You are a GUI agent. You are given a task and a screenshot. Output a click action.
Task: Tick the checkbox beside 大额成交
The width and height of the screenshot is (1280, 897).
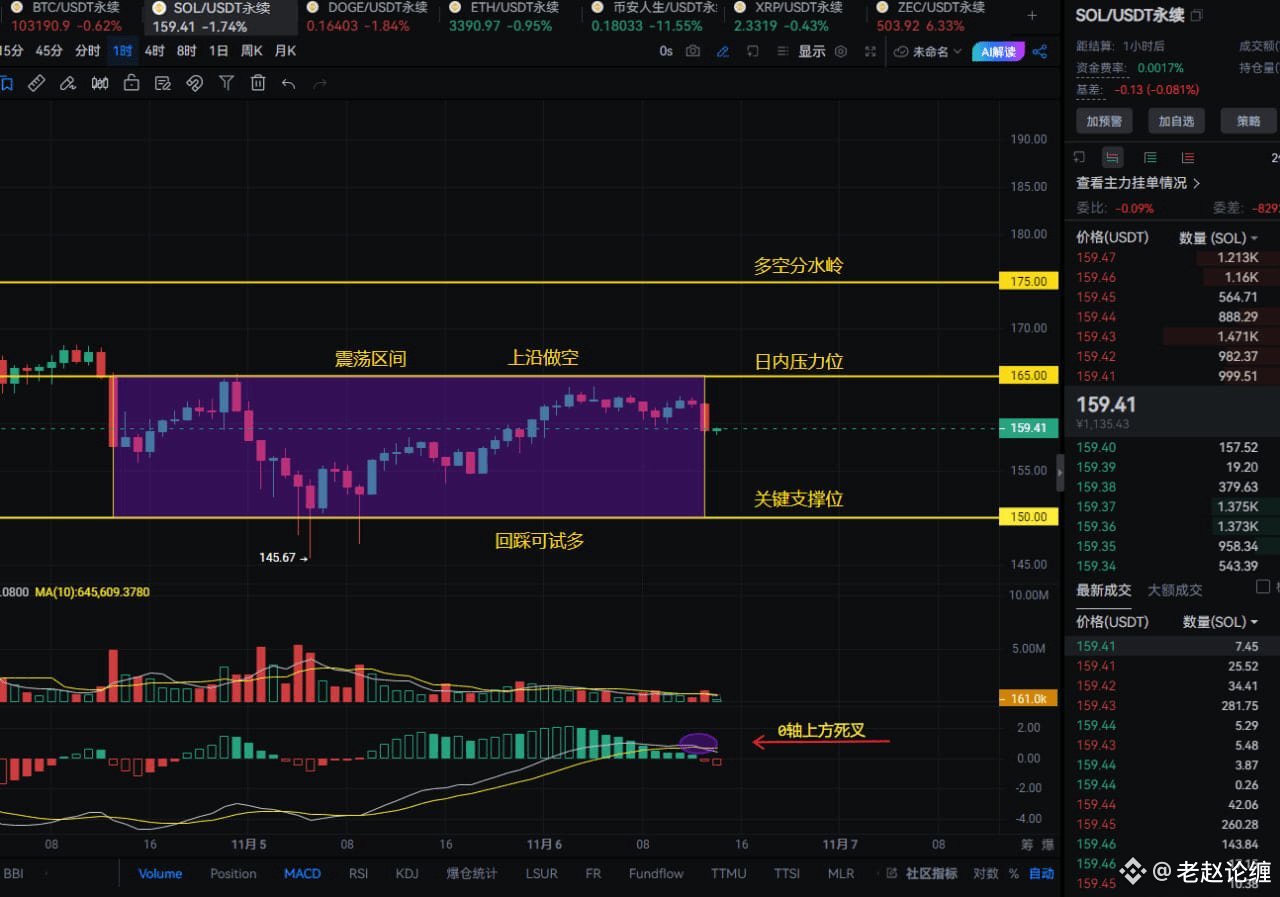coord(1262,587)
